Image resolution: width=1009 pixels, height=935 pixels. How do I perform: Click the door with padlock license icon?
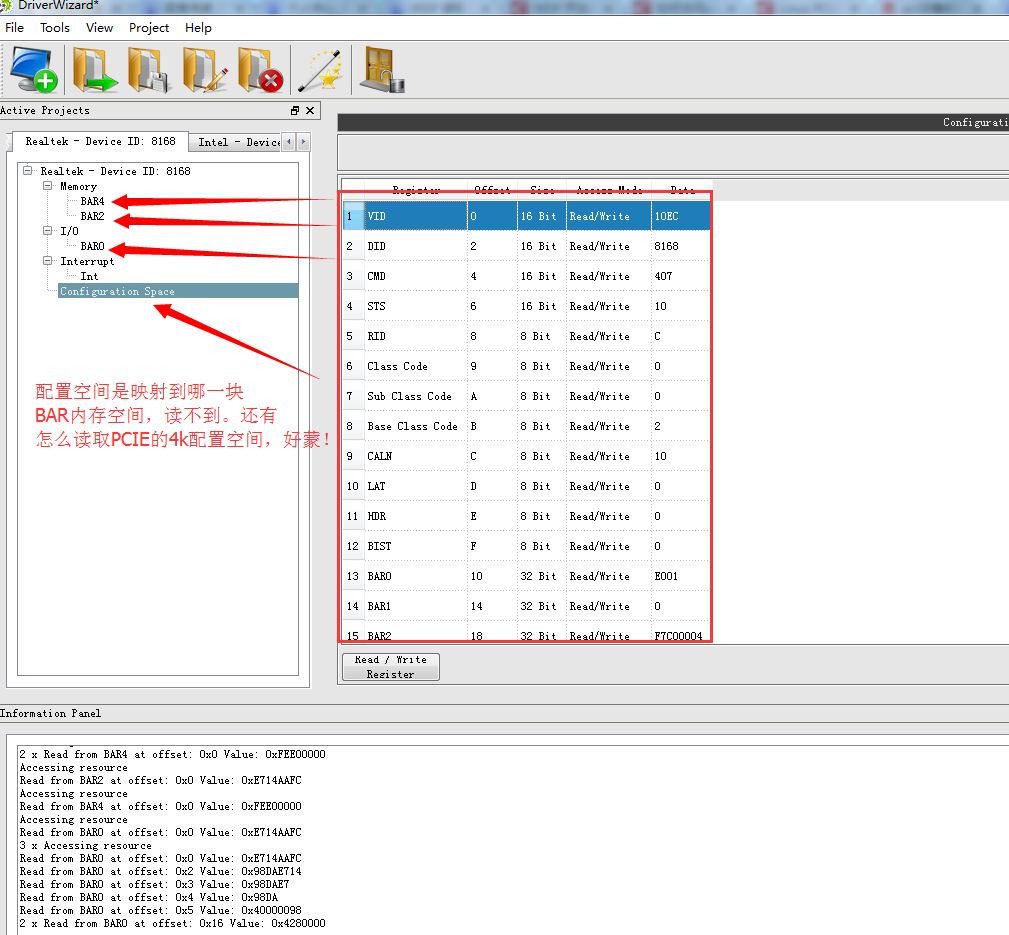click(383, 69)
